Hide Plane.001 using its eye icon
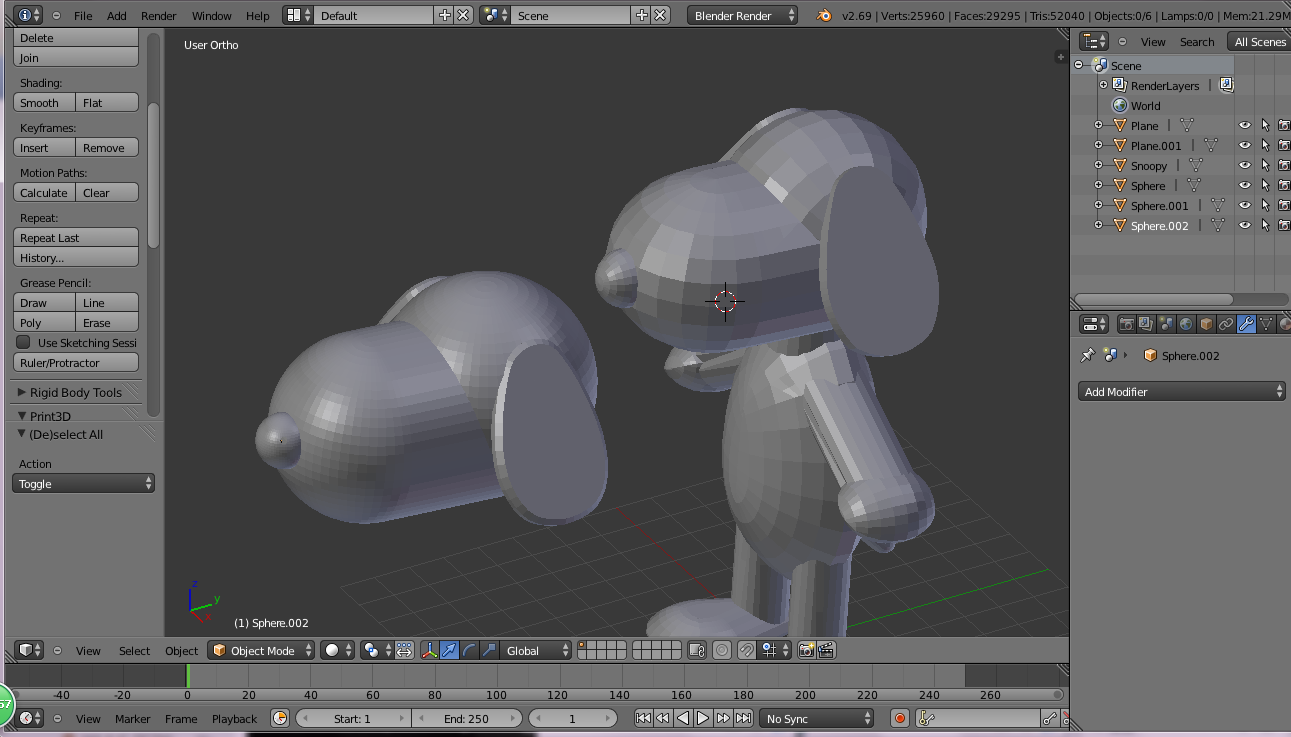The width and height of the screenshot is (1291, 737). (1245, 145)
